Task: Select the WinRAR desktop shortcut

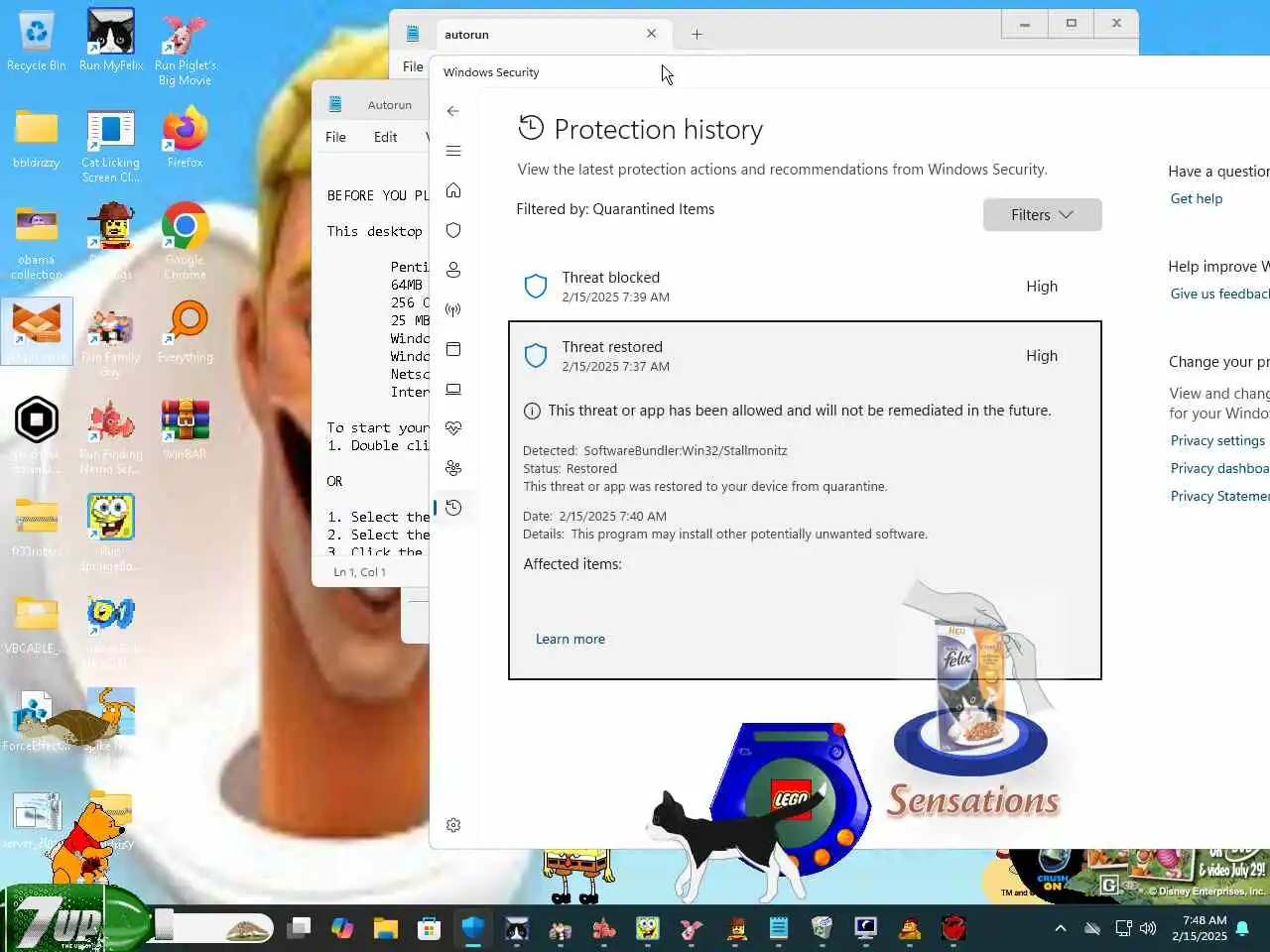Action: click(185, 428)
